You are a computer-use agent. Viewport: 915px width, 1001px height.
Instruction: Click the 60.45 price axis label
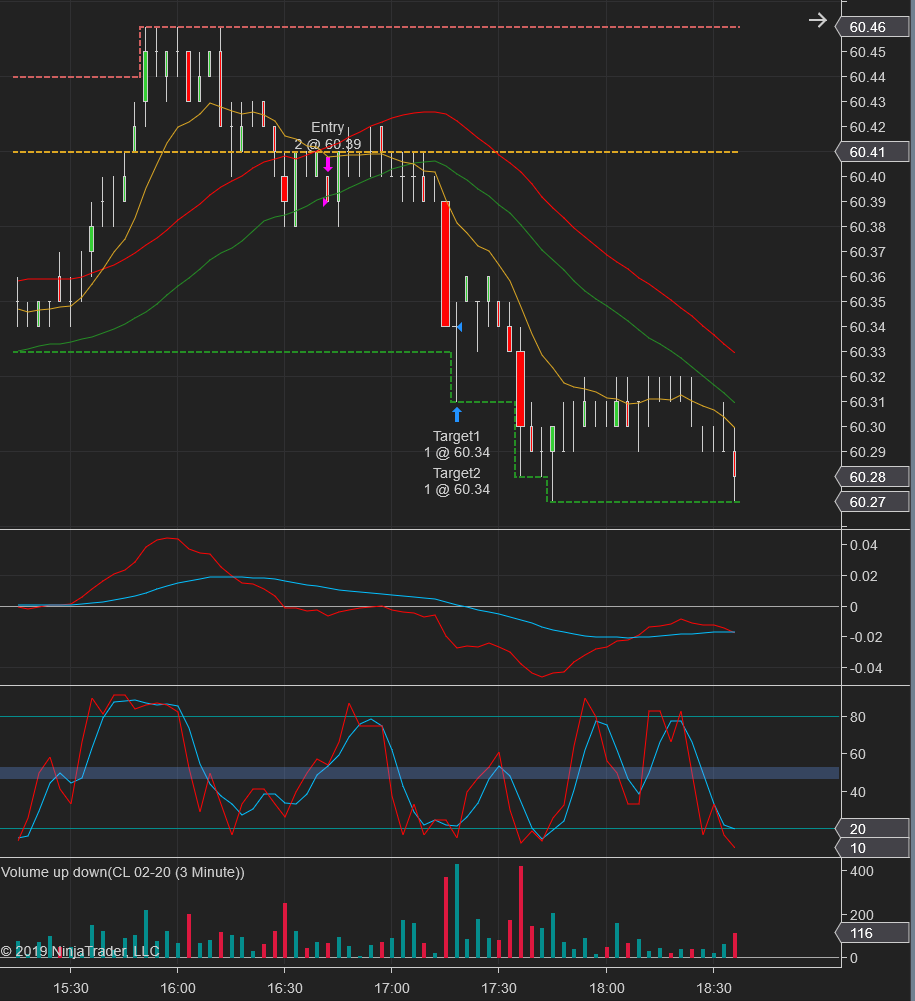tap(867, 52)
